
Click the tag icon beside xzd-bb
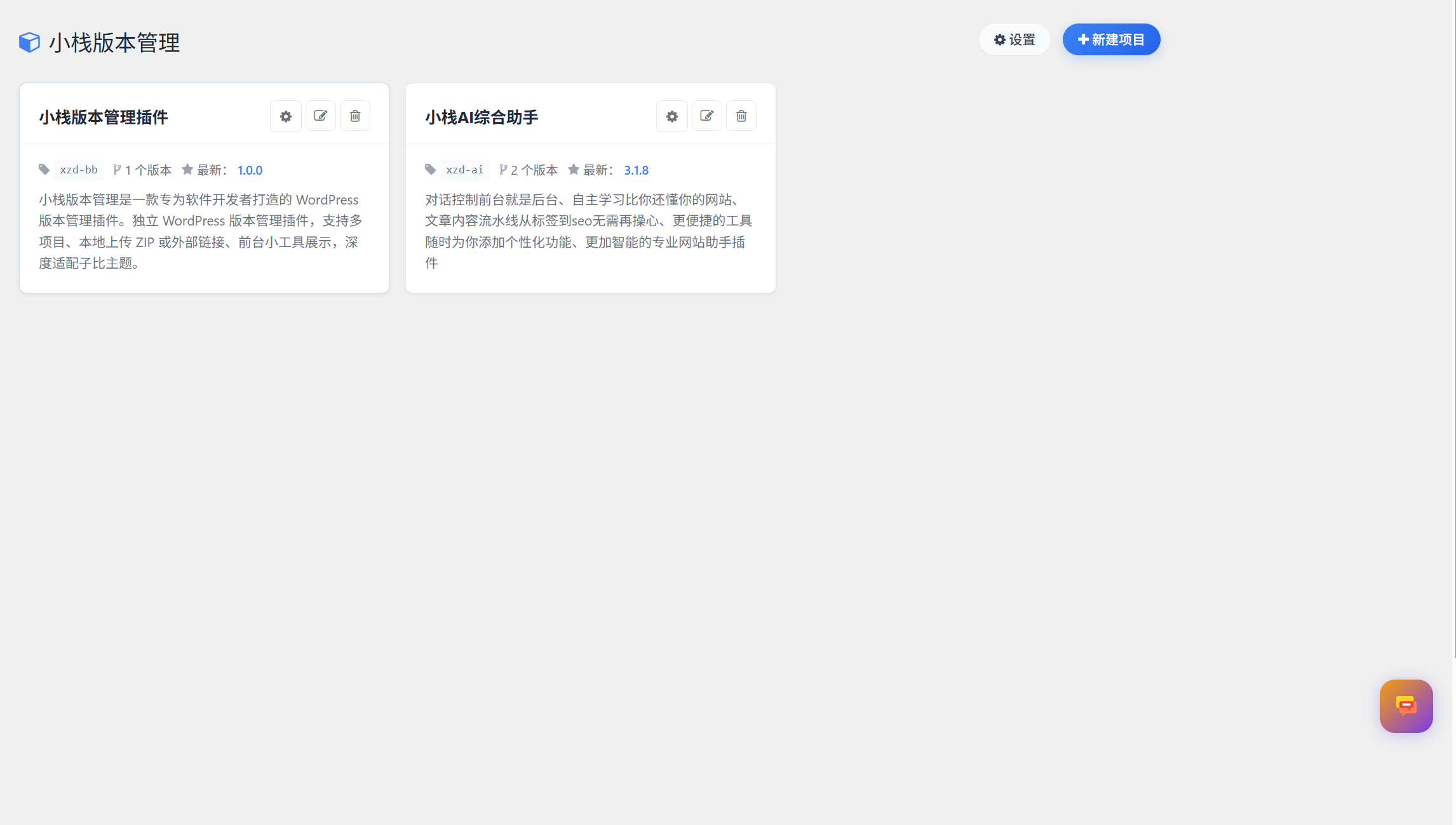pos(44,170)
